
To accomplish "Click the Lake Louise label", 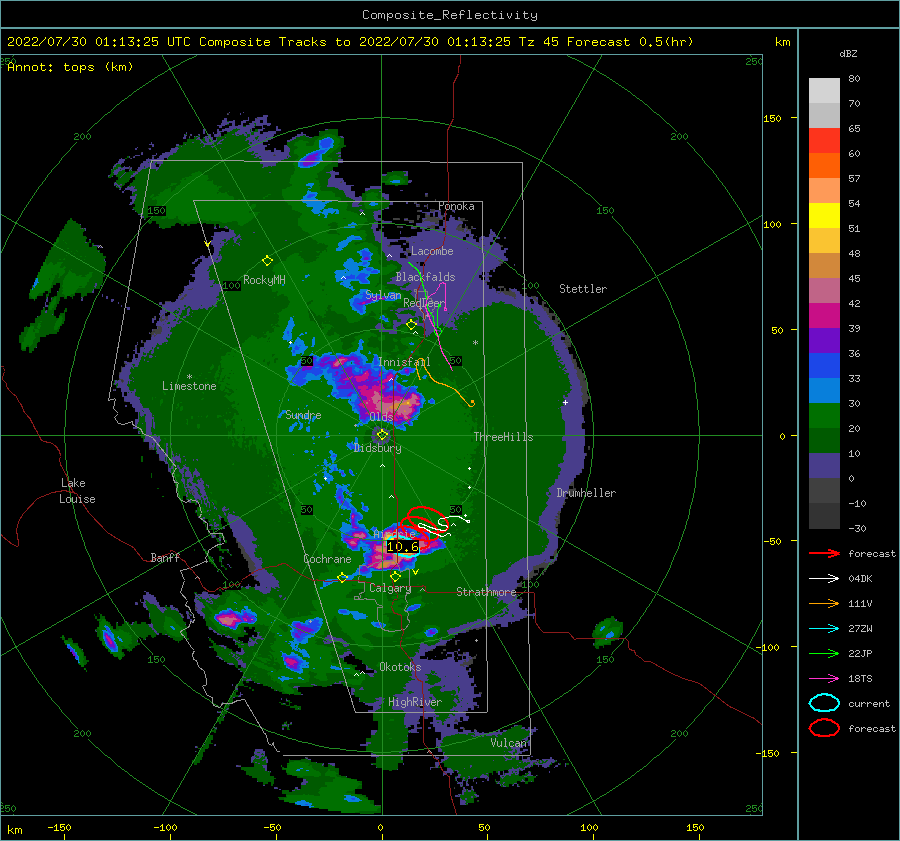I will [x=77, y=491].
